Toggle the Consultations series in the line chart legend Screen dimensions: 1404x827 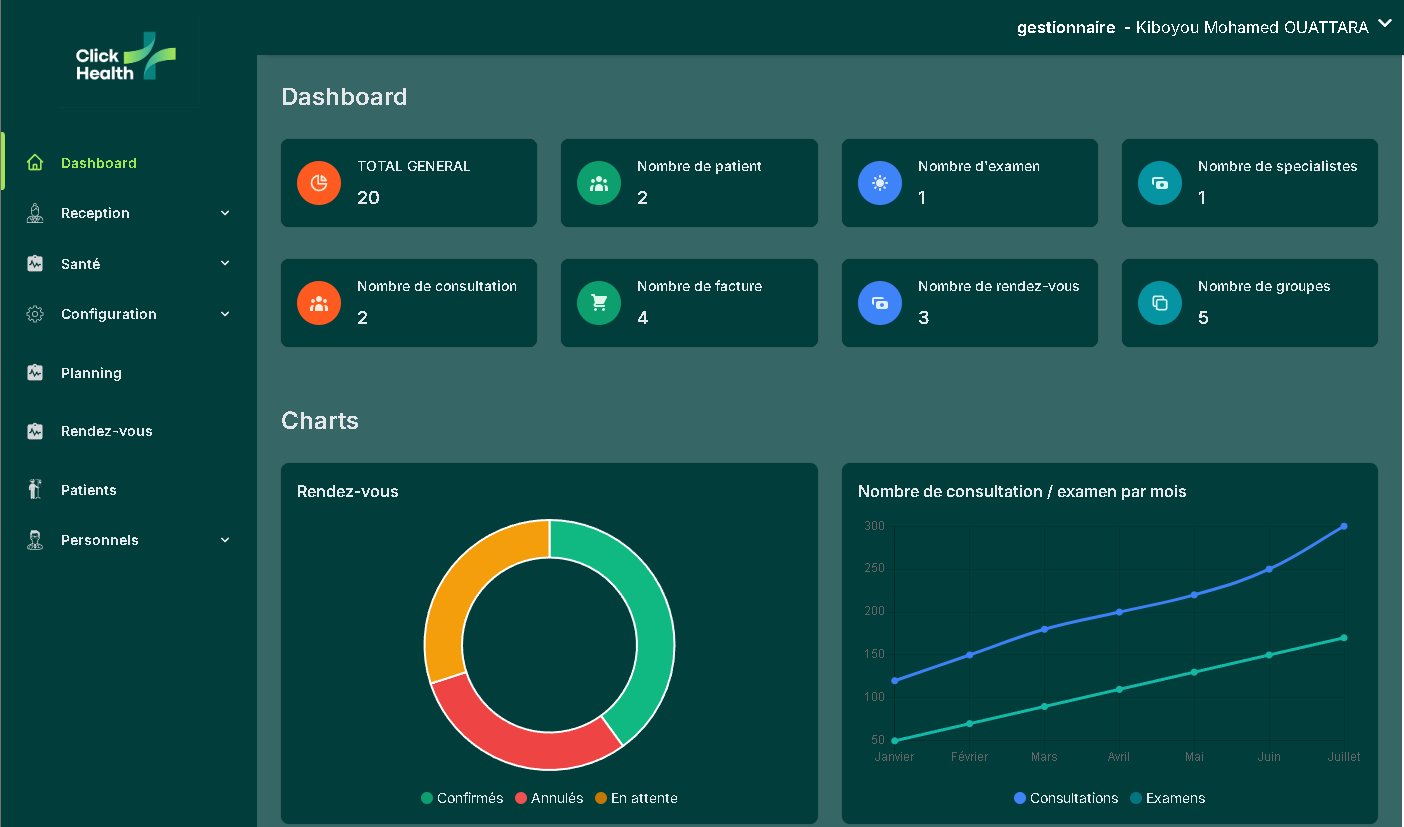(x=1066, y=798)
